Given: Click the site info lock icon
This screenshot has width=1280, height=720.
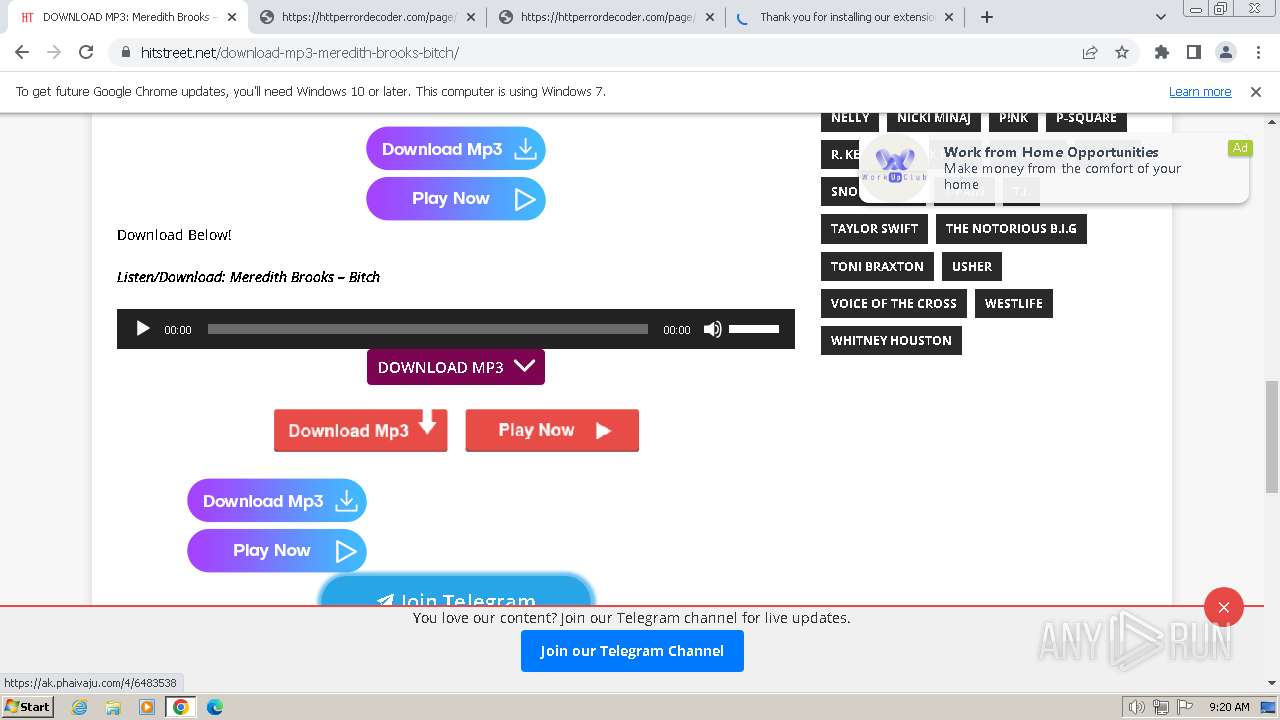Looking at the screenshot, I should click(x=126, y=53).
